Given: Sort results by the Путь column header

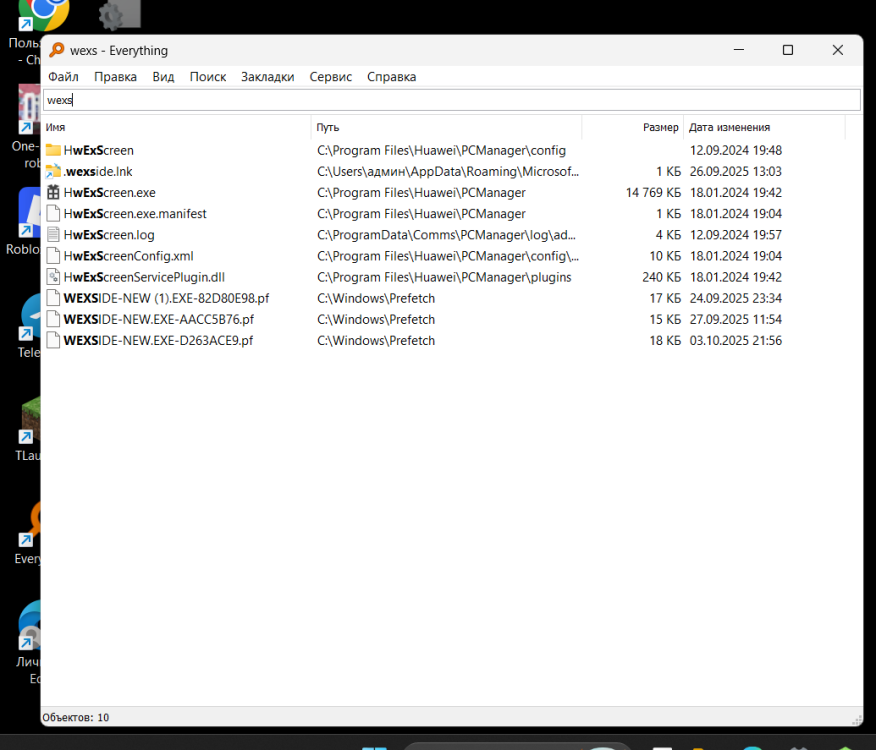Looking at the screenshot, I should [446, 127].
